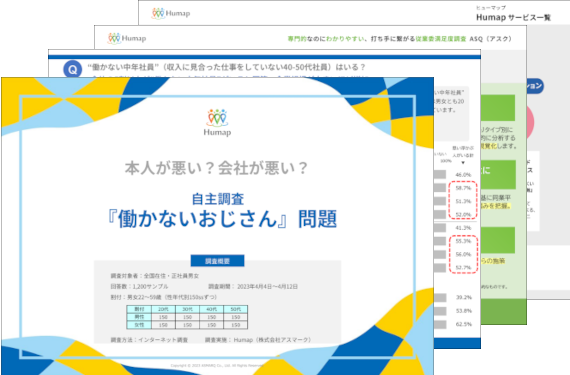
Task: Click the 自主調査 subtitle text
Action: point(218,199)
